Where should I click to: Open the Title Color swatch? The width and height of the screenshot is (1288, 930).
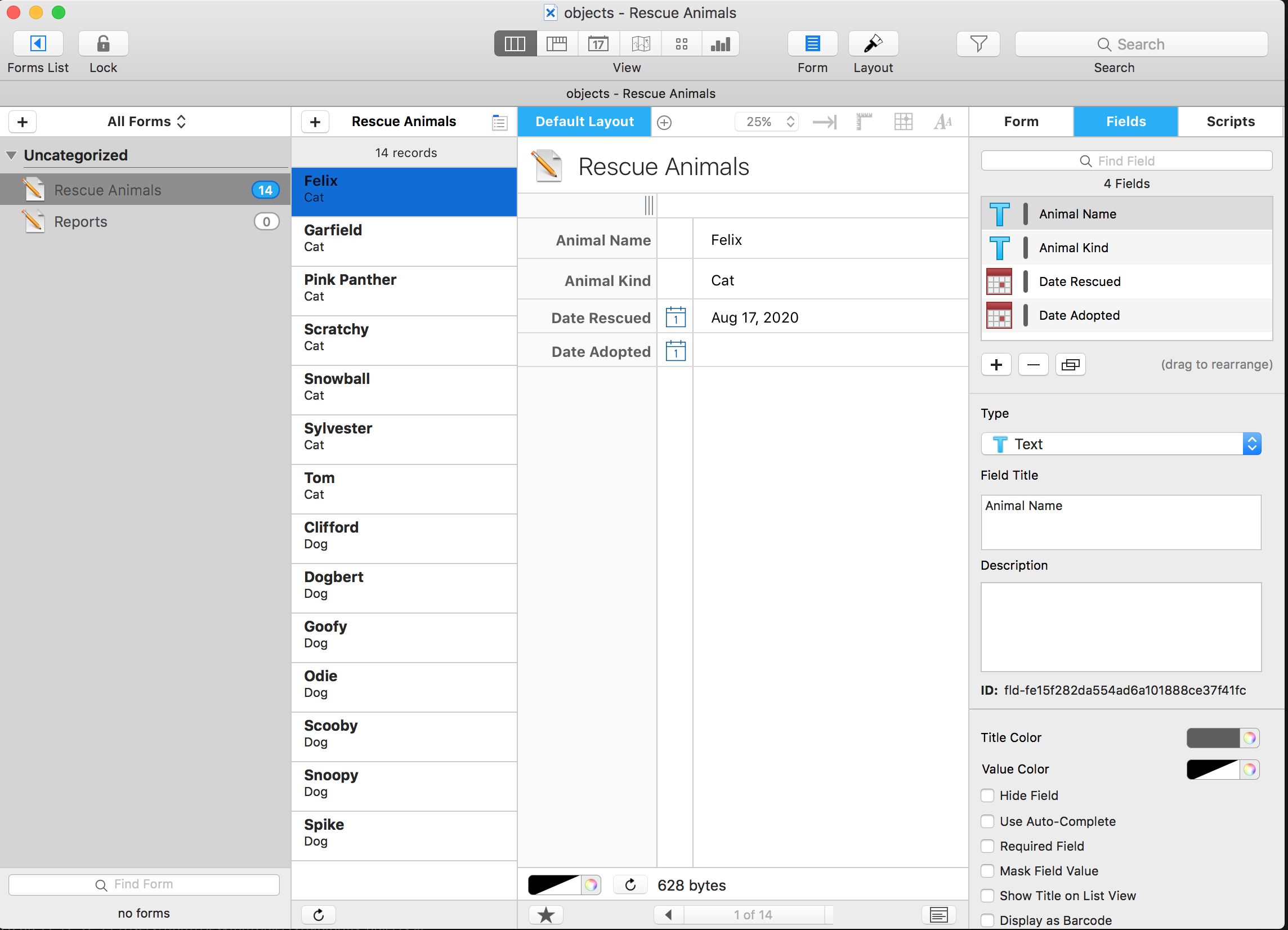click(1213, 737)
